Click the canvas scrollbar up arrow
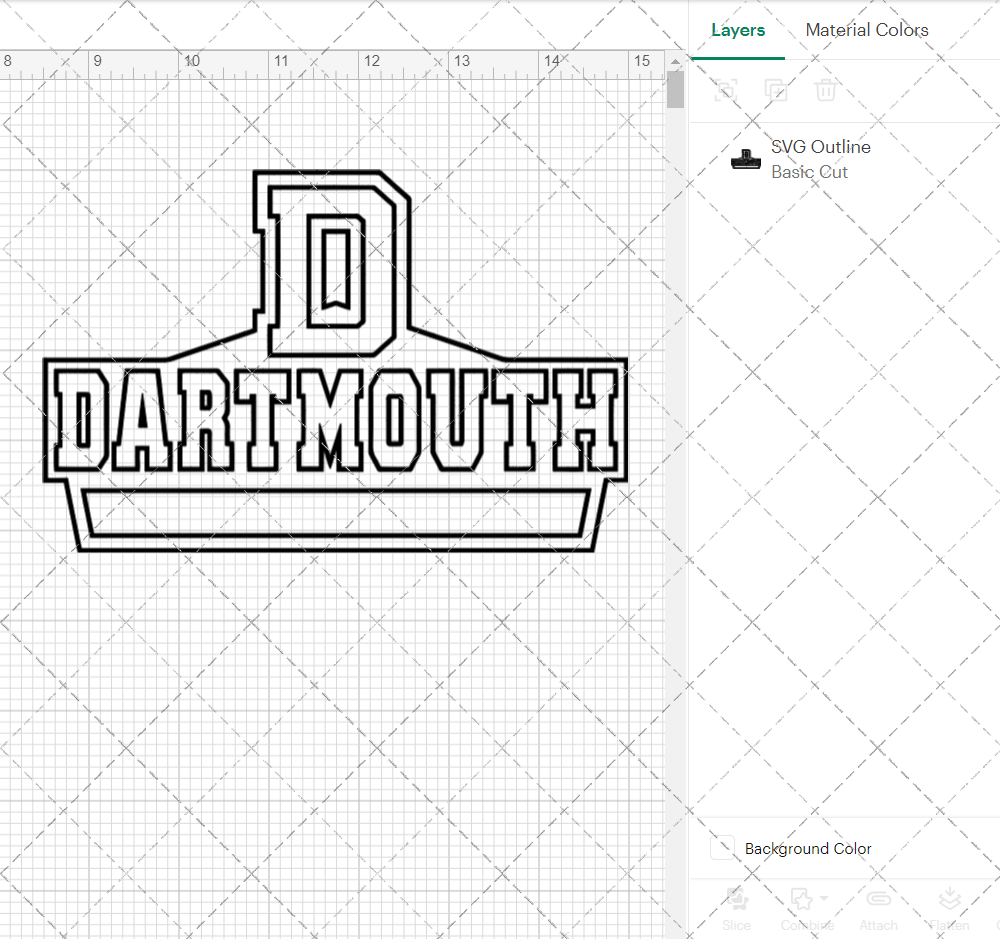Image resolution: width=1000 pixels, height=939 pixels. [x=675, y=61]
